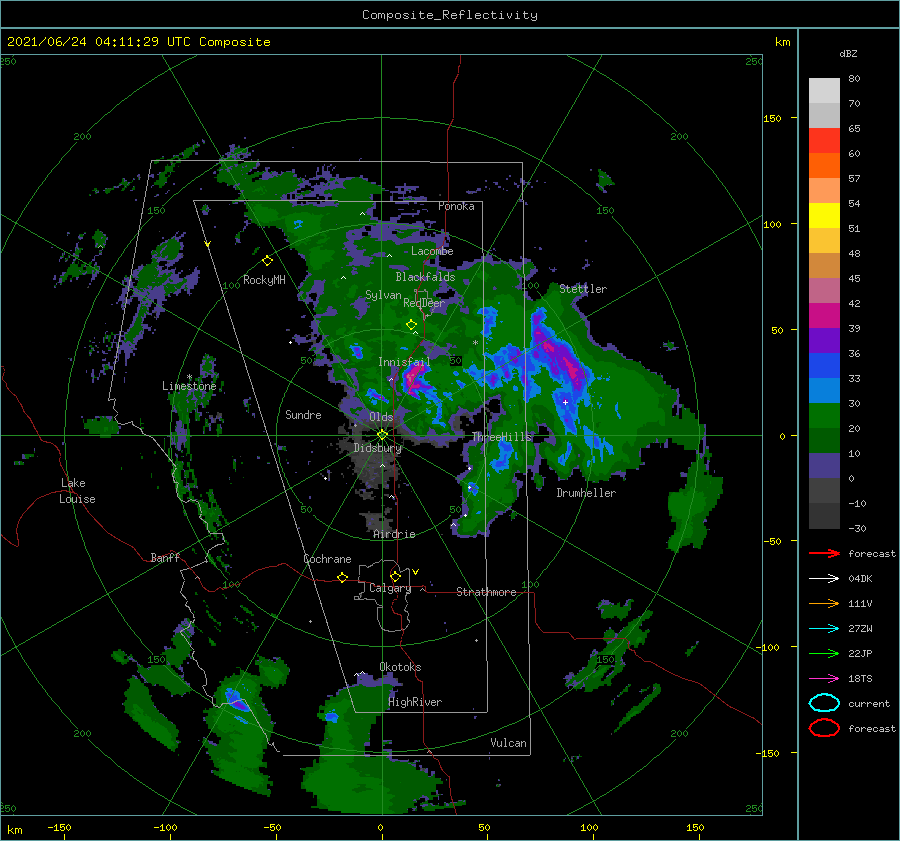Click the Airdrie label

click(x=394, y=534)
